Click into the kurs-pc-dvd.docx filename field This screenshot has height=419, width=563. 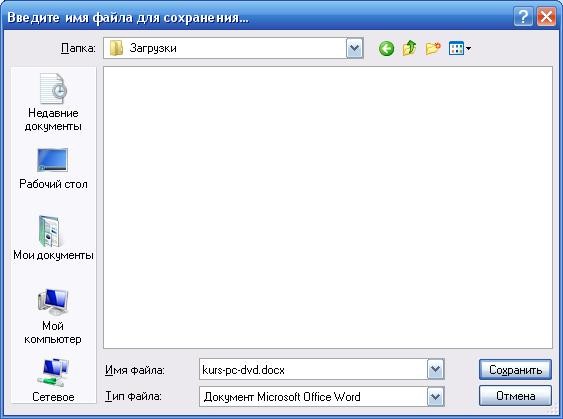313,369
